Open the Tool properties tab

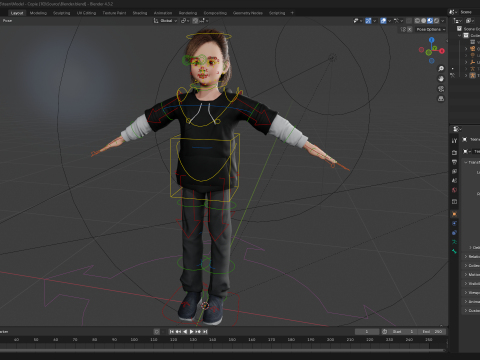(x=454, y=141)
